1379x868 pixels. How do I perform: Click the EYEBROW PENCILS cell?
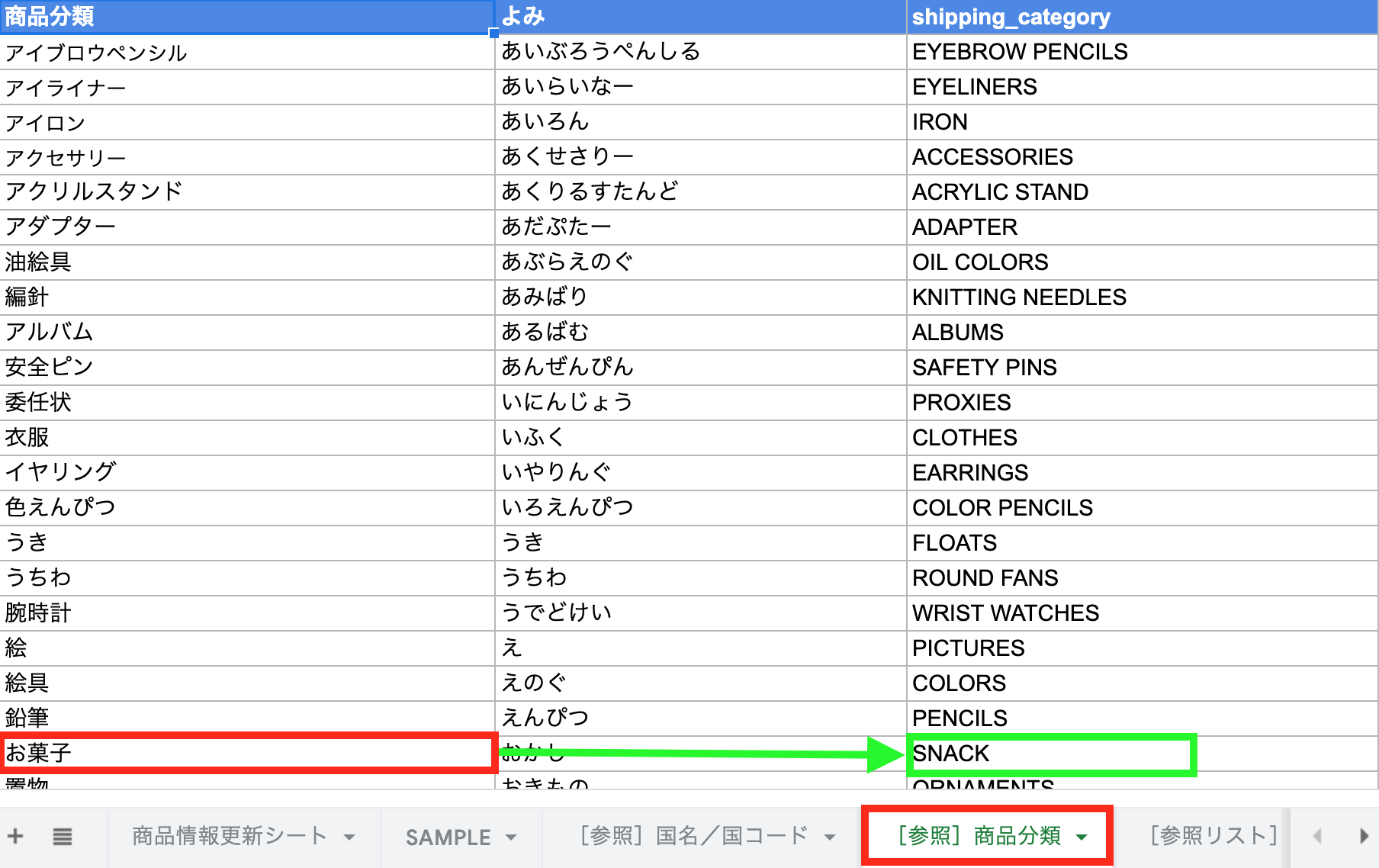(1141, 52)
